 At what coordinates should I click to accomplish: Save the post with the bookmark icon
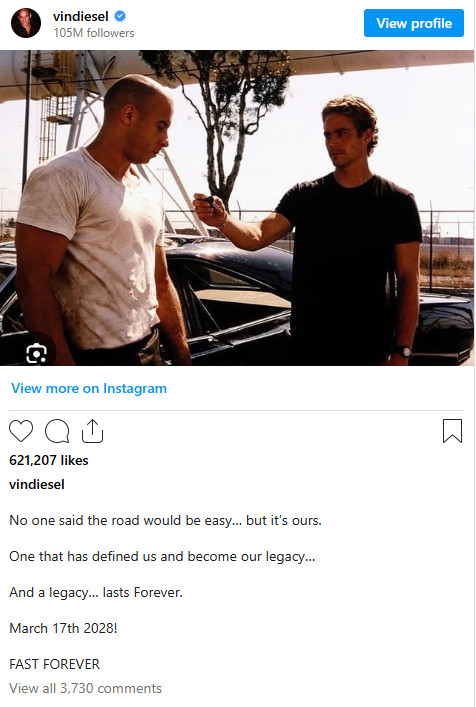452,431
